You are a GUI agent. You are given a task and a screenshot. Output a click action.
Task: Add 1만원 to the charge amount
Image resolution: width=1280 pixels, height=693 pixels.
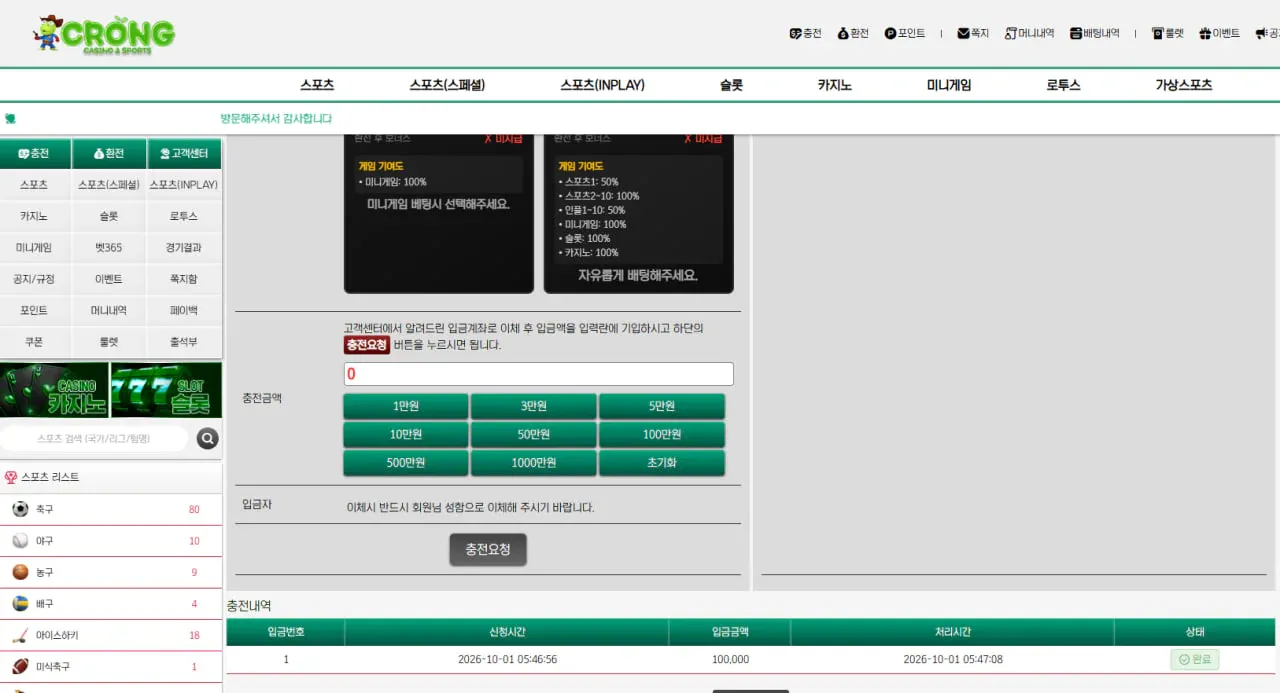click(406, 406)
